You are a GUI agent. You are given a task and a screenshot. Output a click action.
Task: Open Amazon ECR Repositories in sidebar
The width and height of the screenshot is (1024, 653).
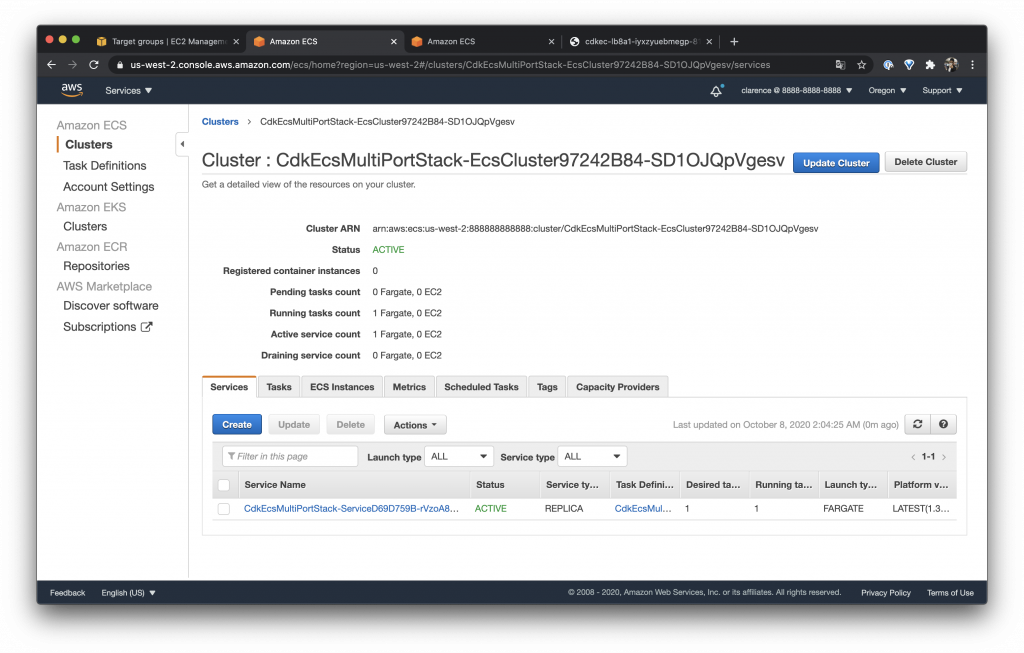click(x=96, y=266)
